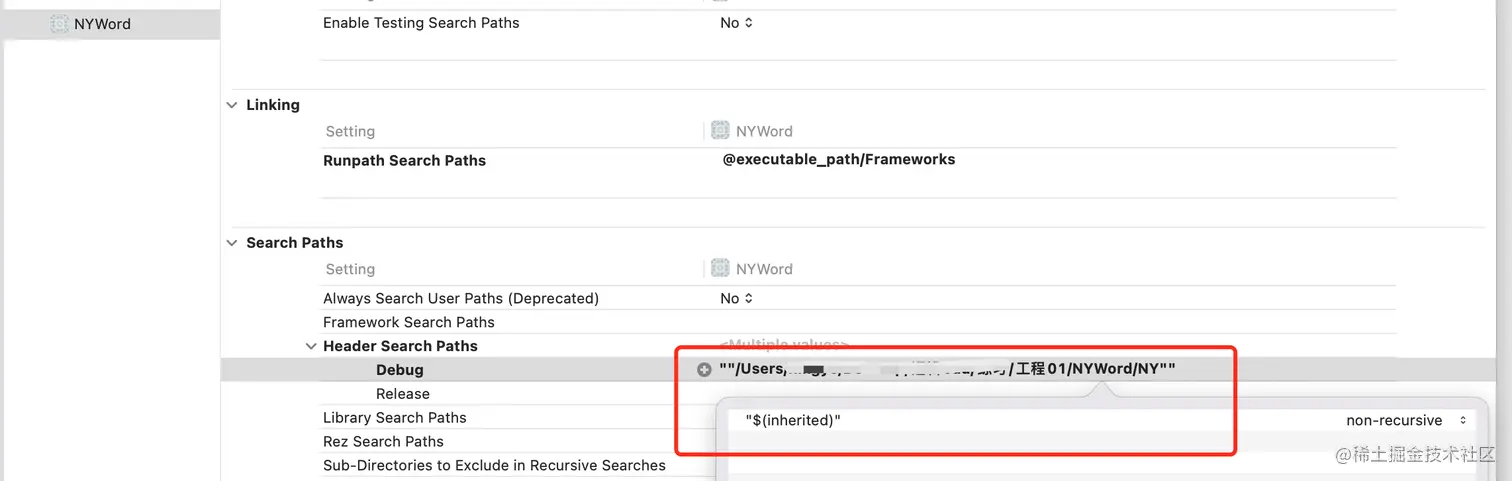Open Always Search User Paths No dropdown
1512x481 pixels.
click(x=737, y=298)
